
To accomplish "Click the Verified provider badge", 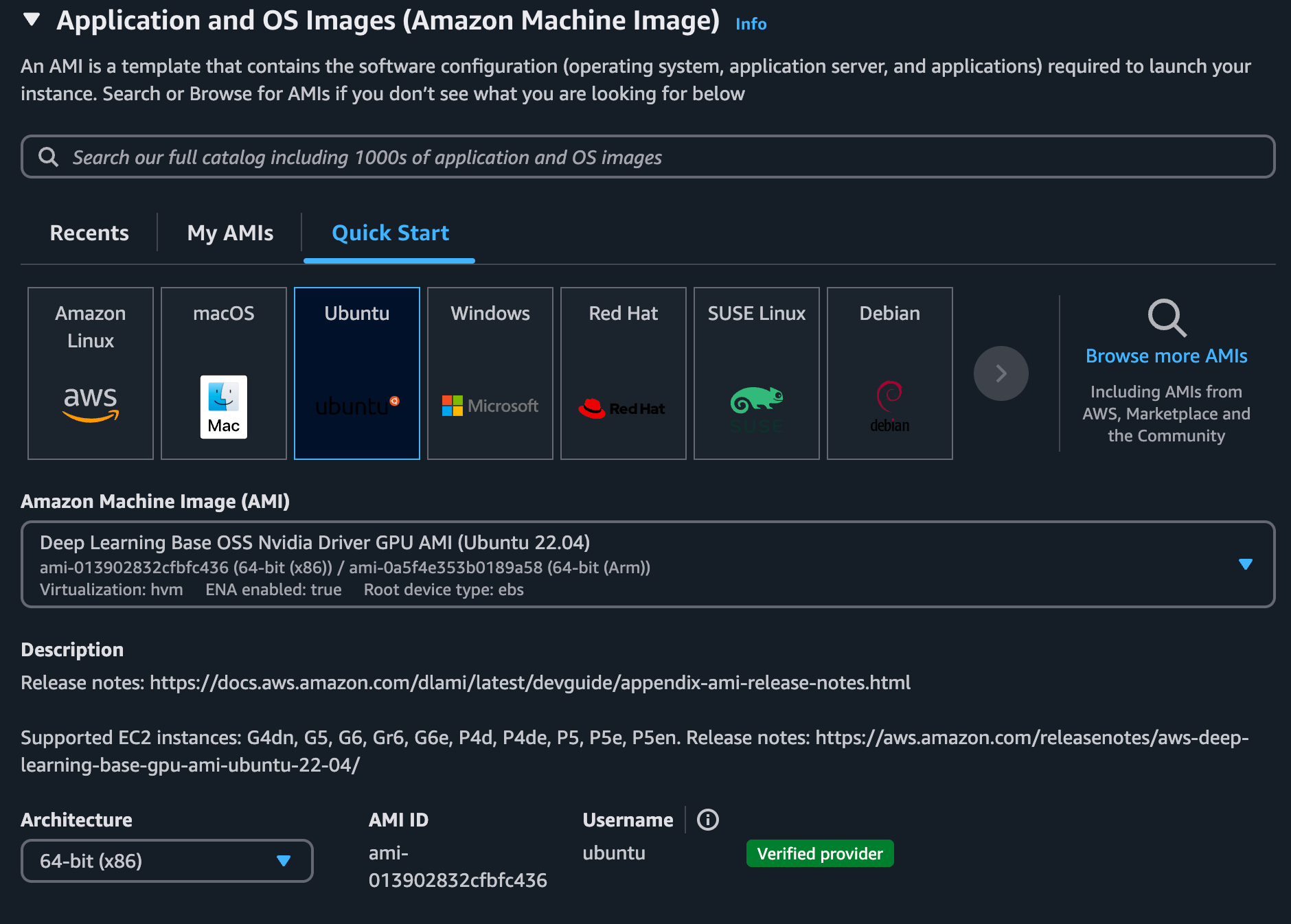I will [x=819, y=853].
